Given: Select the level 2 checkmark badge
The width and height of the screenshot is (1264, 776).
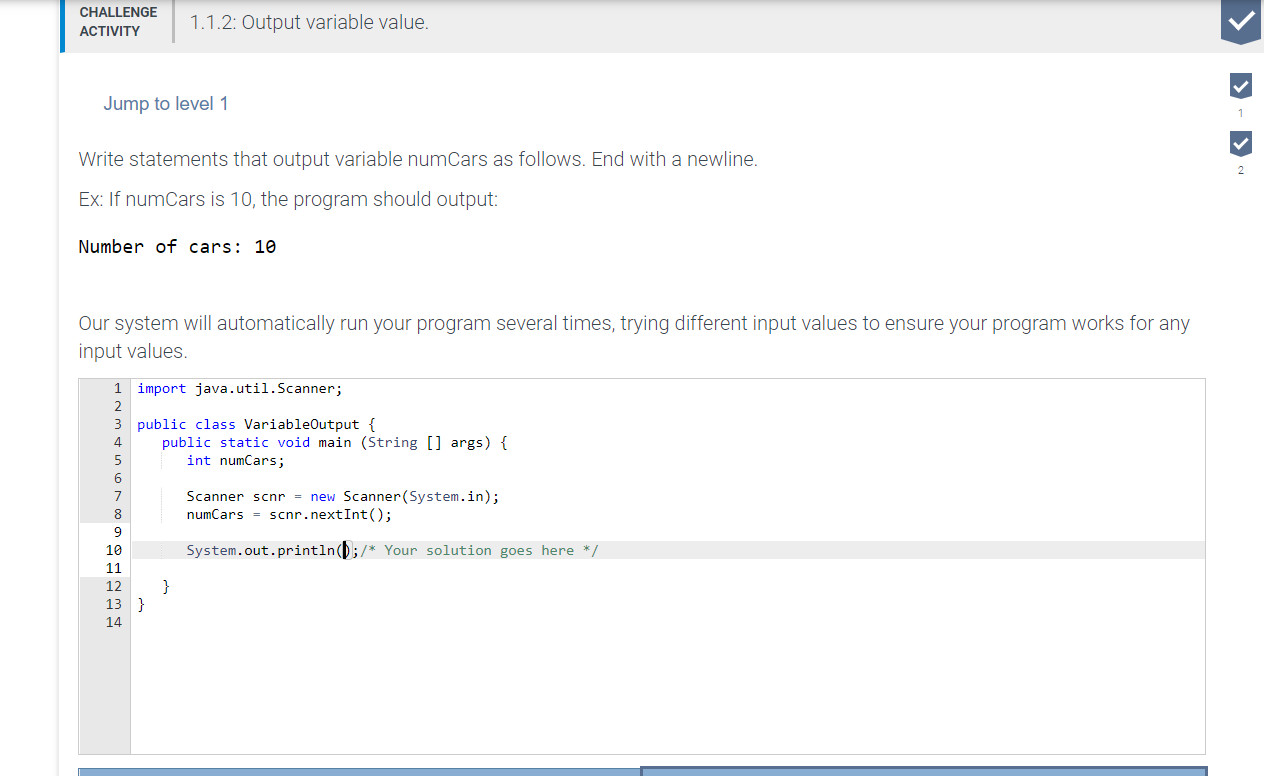Looking at the screenshot, I should 1240,143.
